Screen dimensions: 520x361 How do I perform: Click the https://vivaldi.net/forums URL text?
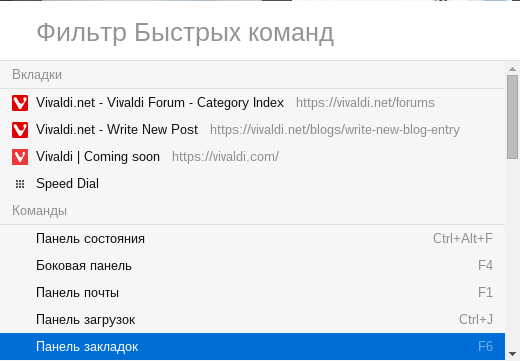coord(365,103)
